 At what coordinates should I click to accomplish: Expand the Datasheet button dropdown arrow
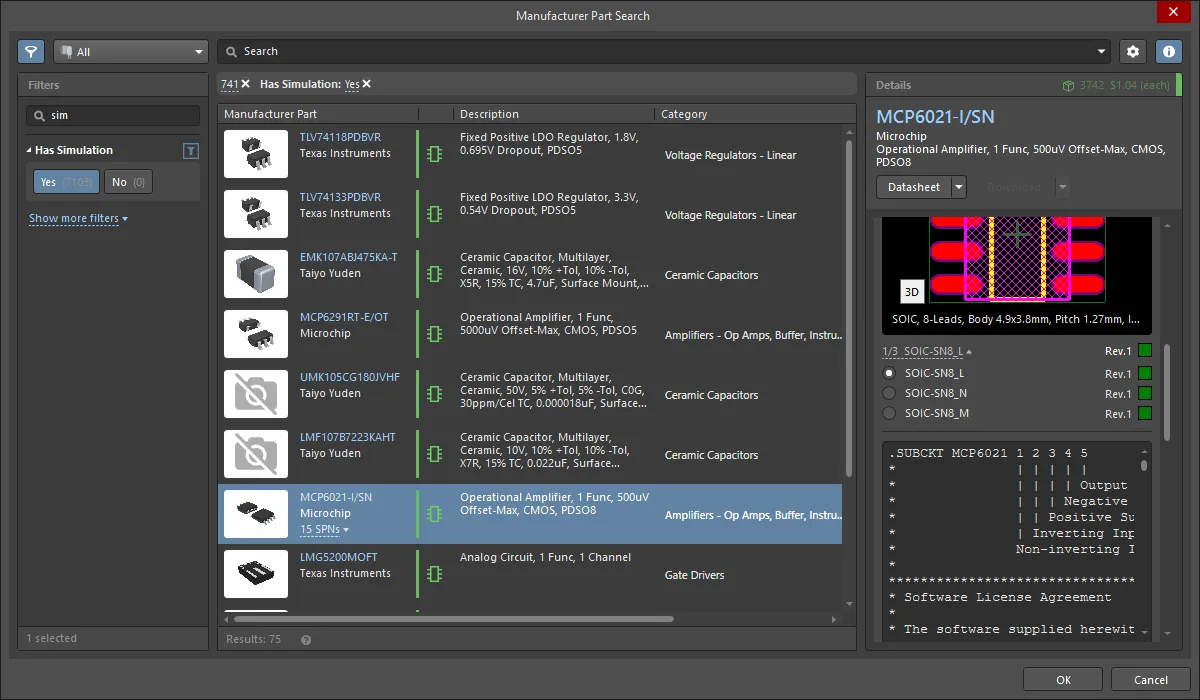[959, 187]
